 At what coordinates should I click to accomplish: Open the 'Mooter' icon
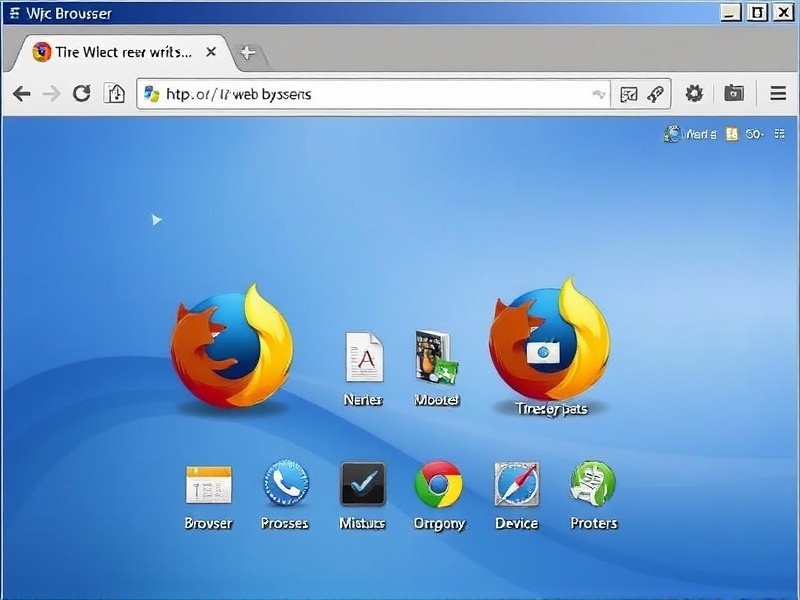(x=436, y=357)
